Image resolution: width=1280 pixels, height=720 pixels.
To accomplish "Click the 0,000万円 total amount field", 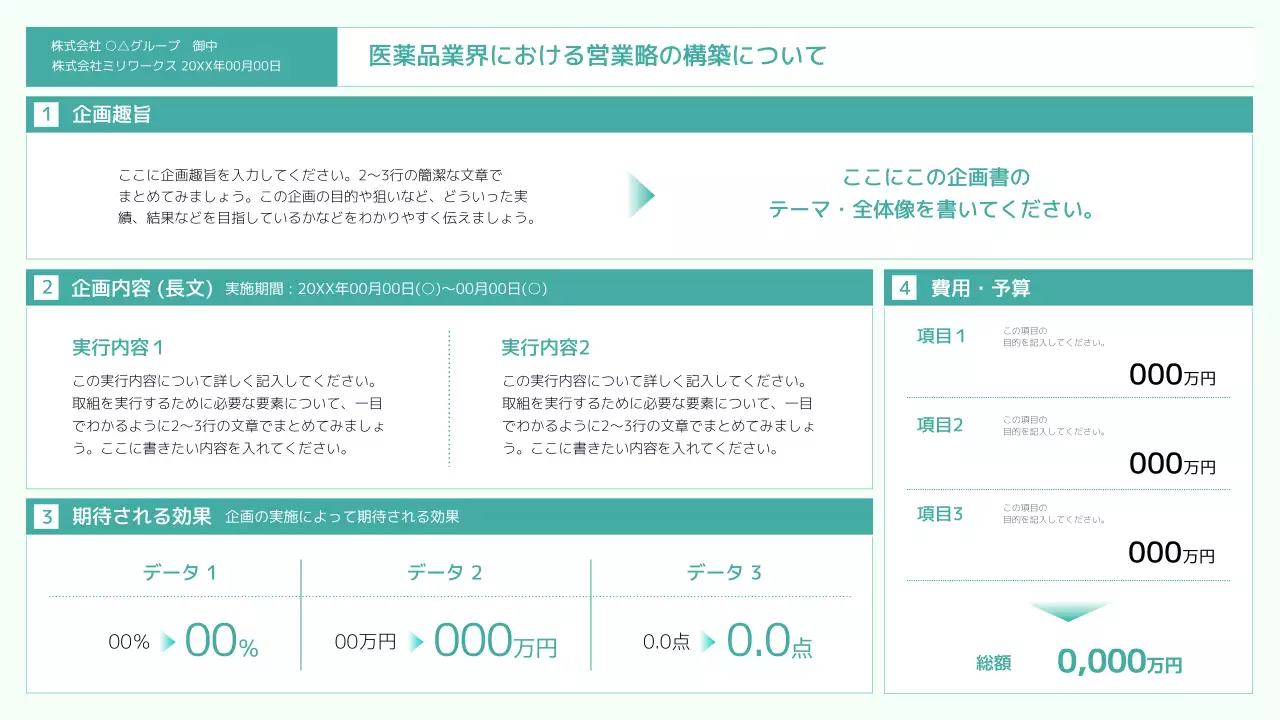I will coord(1119,661).
